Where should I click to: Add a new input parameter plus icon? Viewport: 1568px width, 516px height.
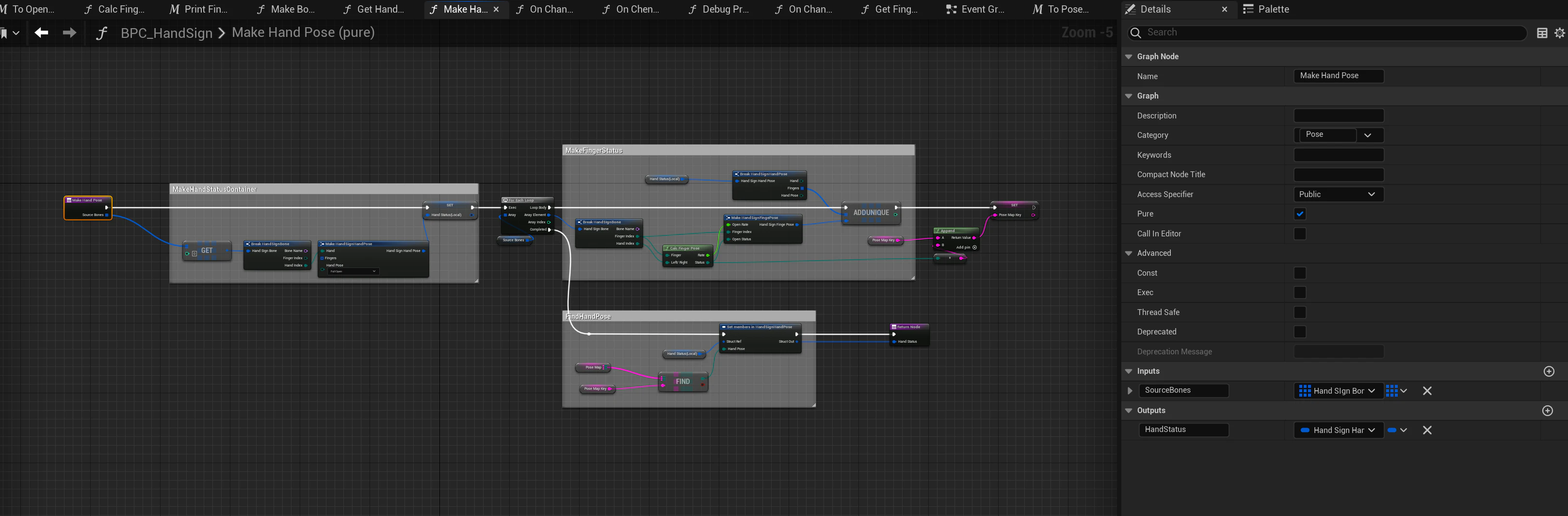click(x=1549, y=371)
